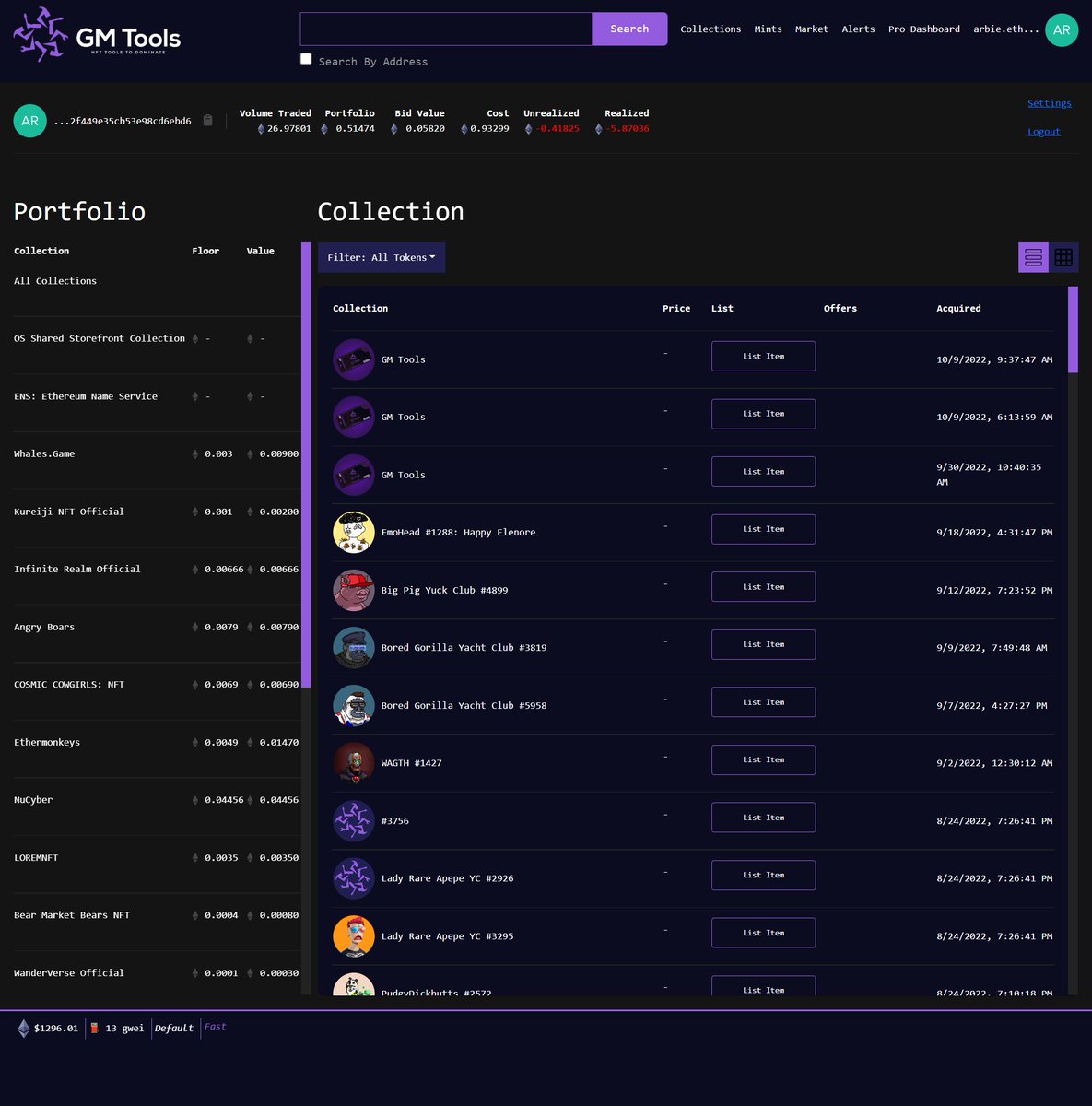Switch to list view layout
The image size is (1092, 1106).
(x=1033, y=257)
